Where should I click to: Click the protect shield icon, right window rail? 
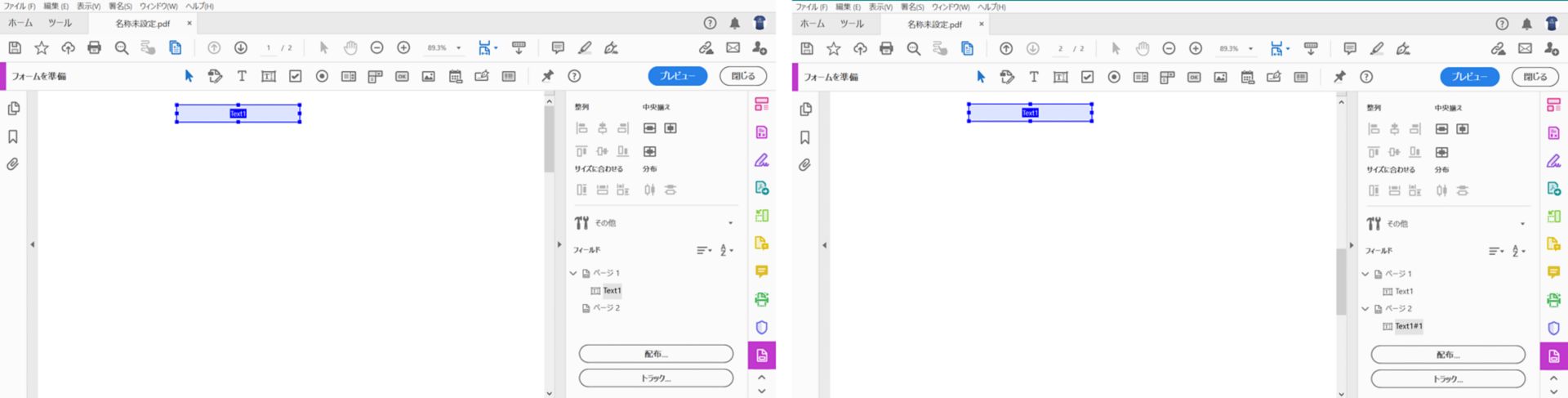pos(1554,328)
